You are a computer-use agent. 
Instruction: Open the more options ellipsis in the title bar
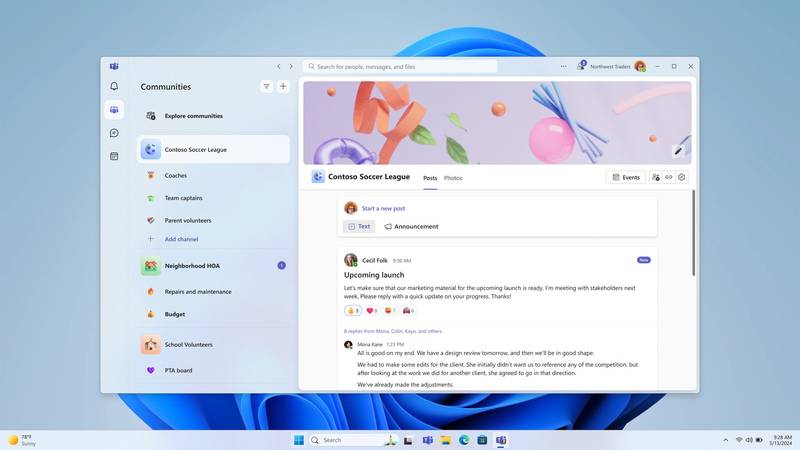click(x=563, y=66)
